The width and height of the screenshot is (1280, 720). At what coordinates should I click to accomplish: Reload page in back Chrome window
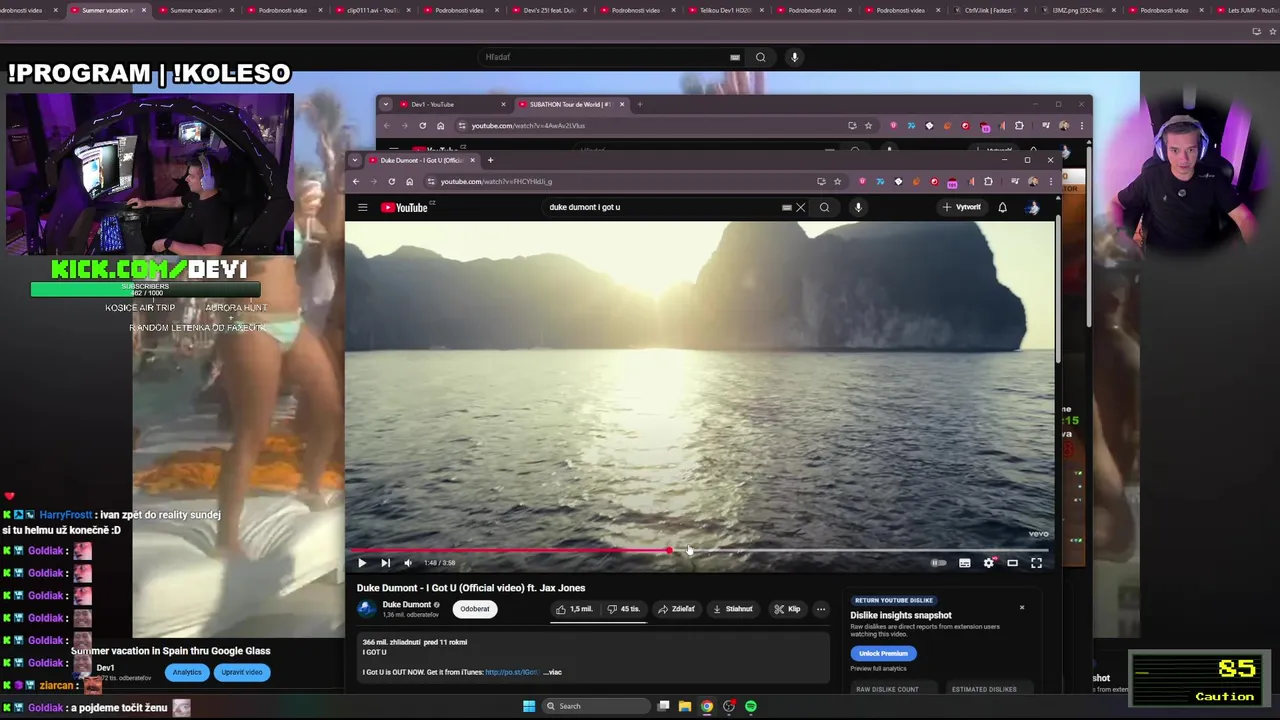tap(422, 125)
